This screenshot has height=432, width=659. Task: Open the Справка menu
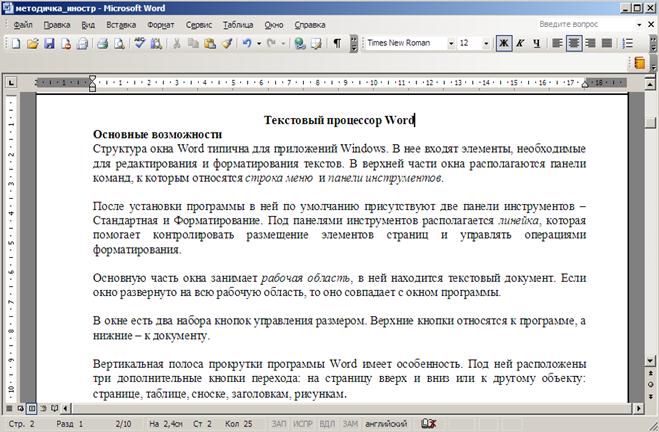310,25
